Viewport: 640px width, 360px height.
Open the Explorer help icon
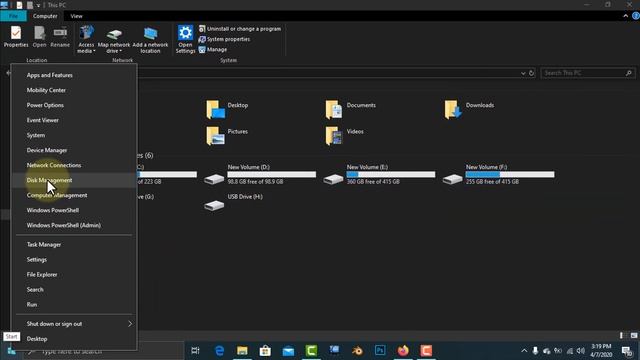[x=636, y=16]
